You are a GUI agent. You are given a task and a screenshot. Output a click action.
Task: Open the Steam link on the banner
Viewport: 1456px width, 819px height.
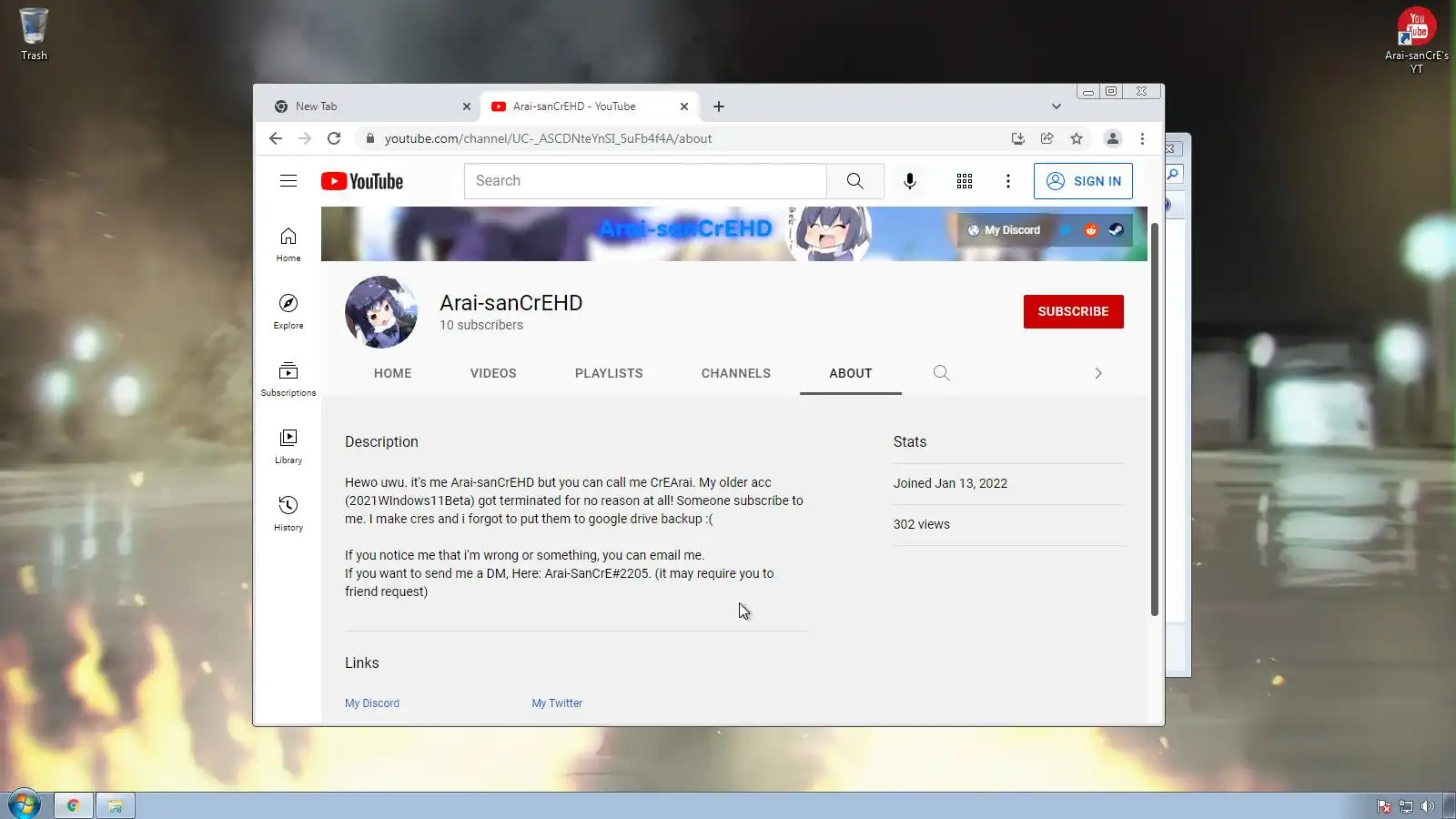click(1117, 230)
